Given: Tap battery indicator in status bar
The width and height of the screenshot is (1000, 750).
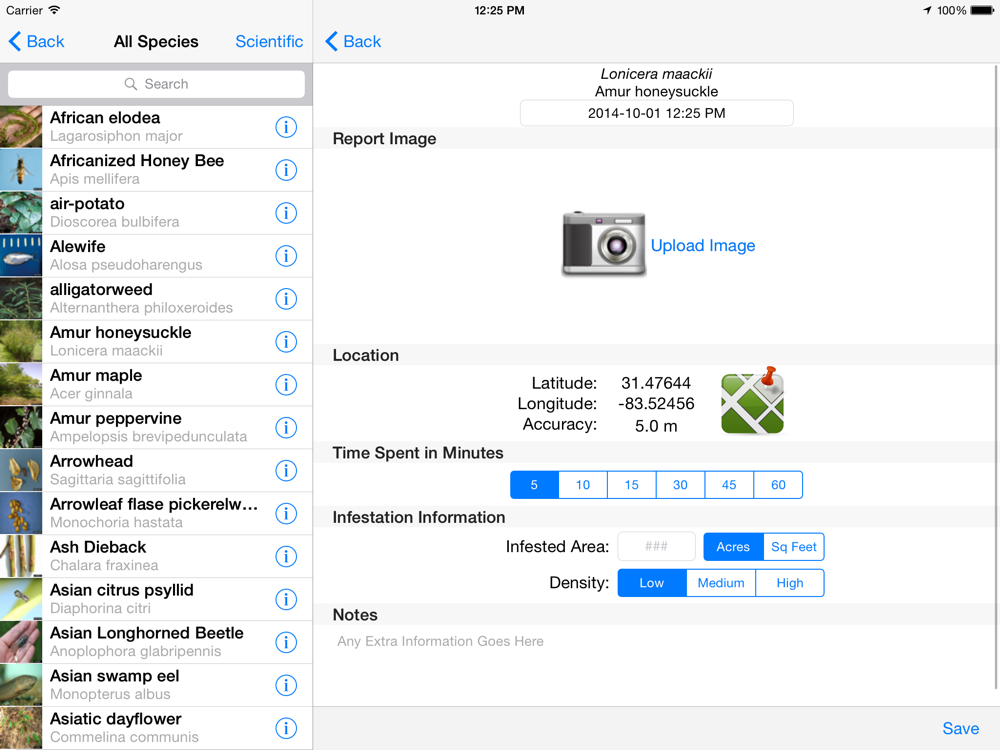Looking at the screenshot, I should tap(982, 10).
